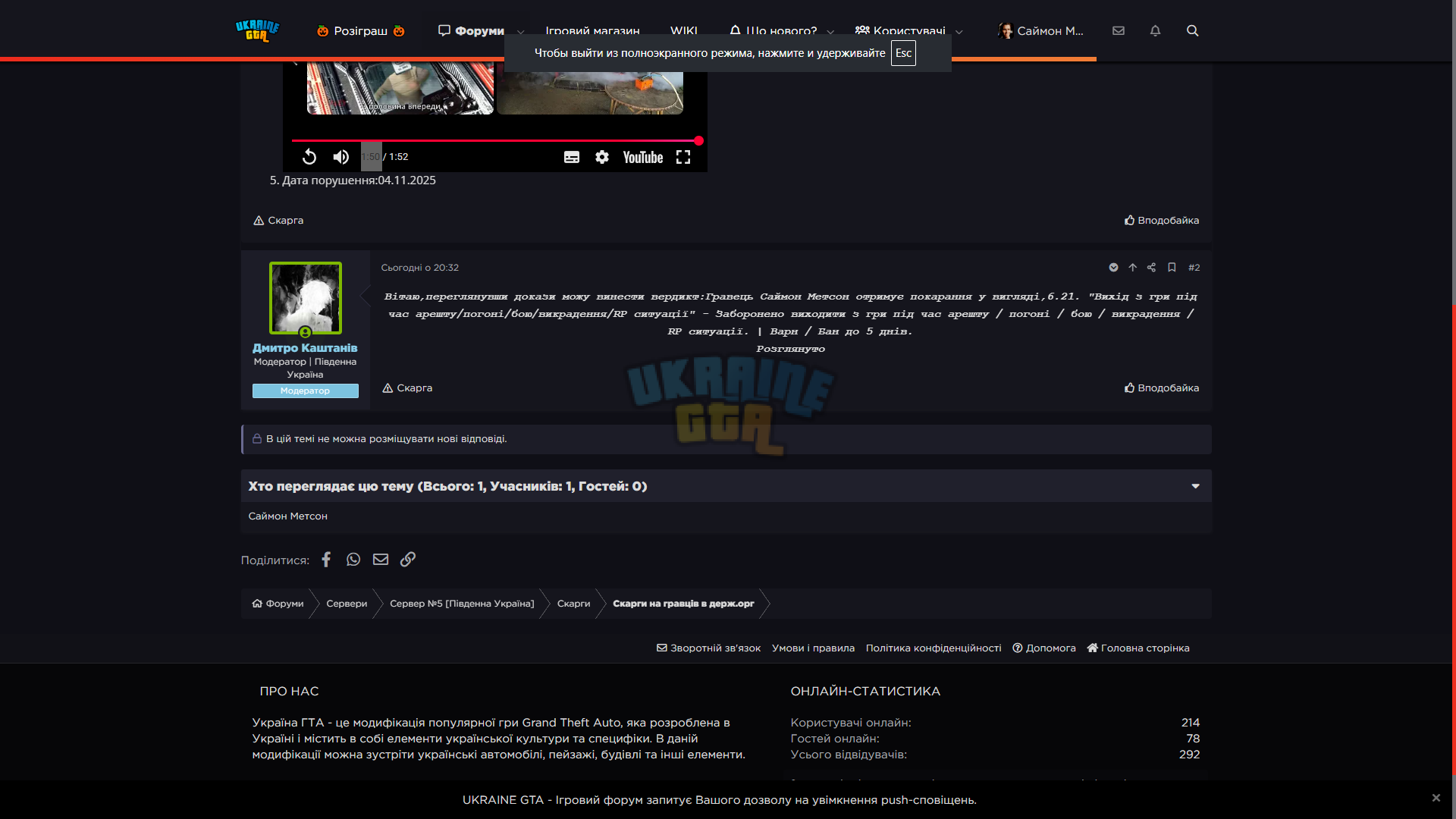This screenshot has height=819, width=1456.
Task: Open the search magnifier in header
Action: (x=1192, y=30)
